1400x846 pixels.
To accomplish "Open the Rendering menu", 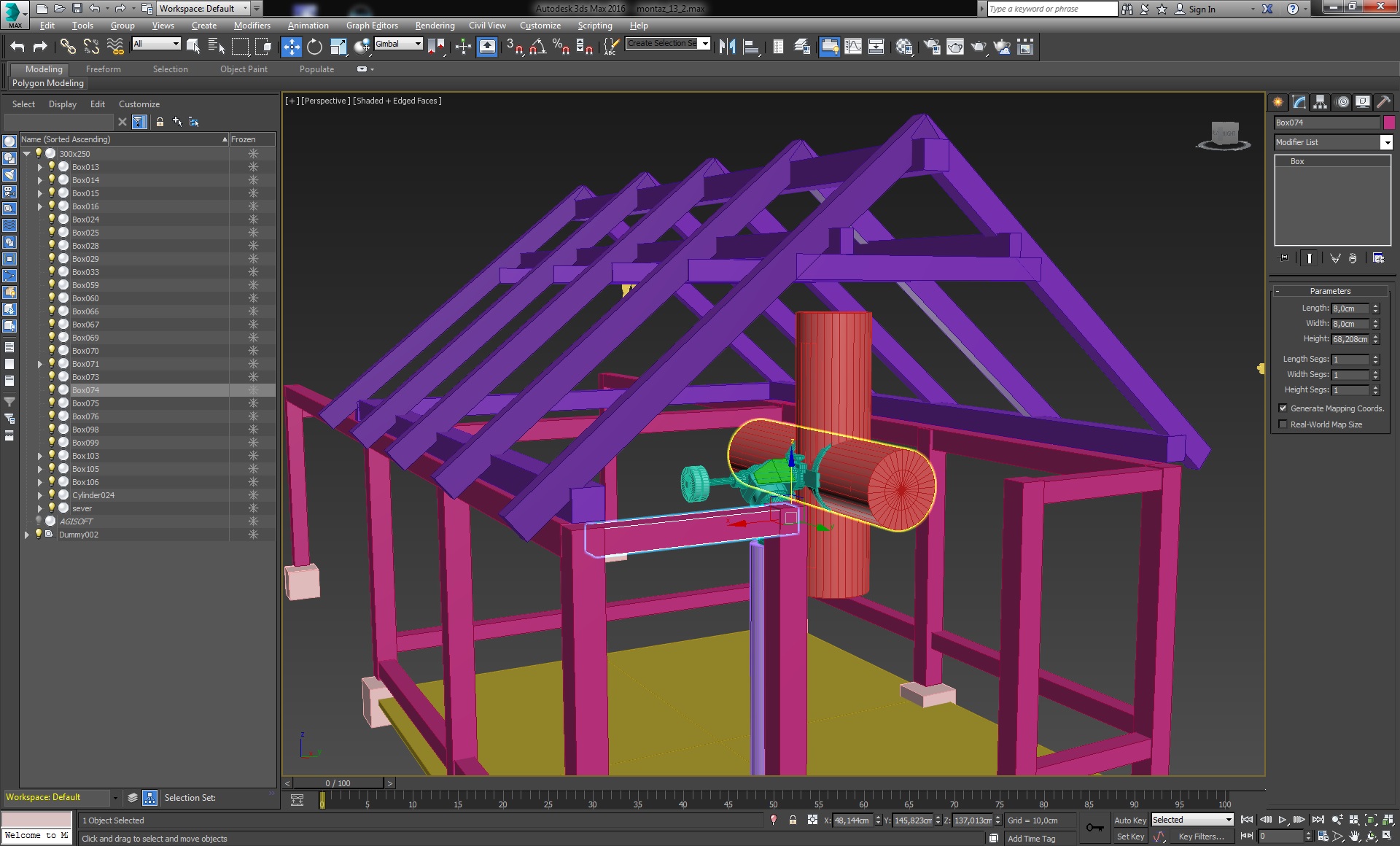I will tap(435, 26).
